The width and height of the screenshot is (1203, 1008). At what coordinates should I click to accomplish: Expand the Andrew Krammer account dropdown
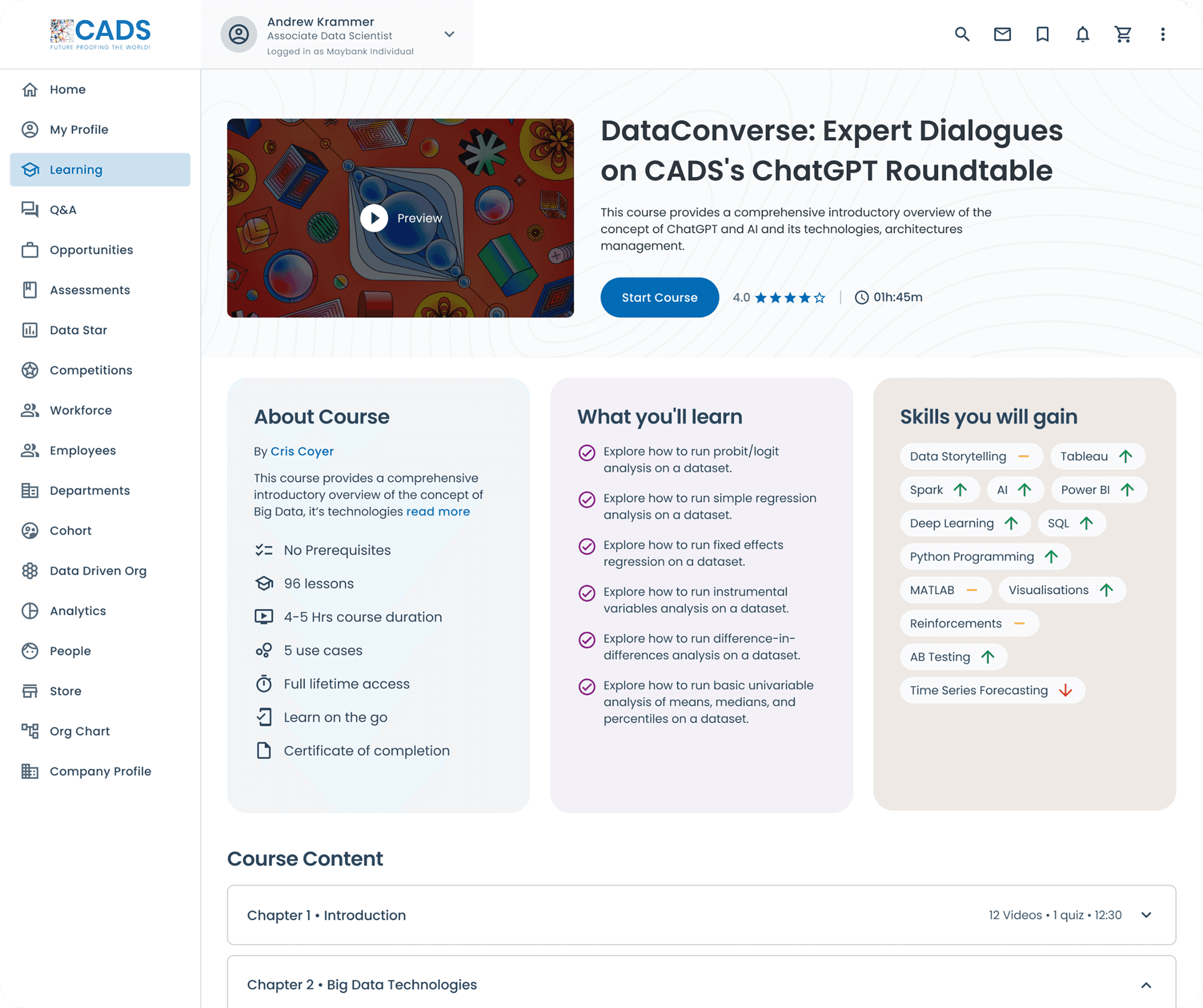pos(450,34)
